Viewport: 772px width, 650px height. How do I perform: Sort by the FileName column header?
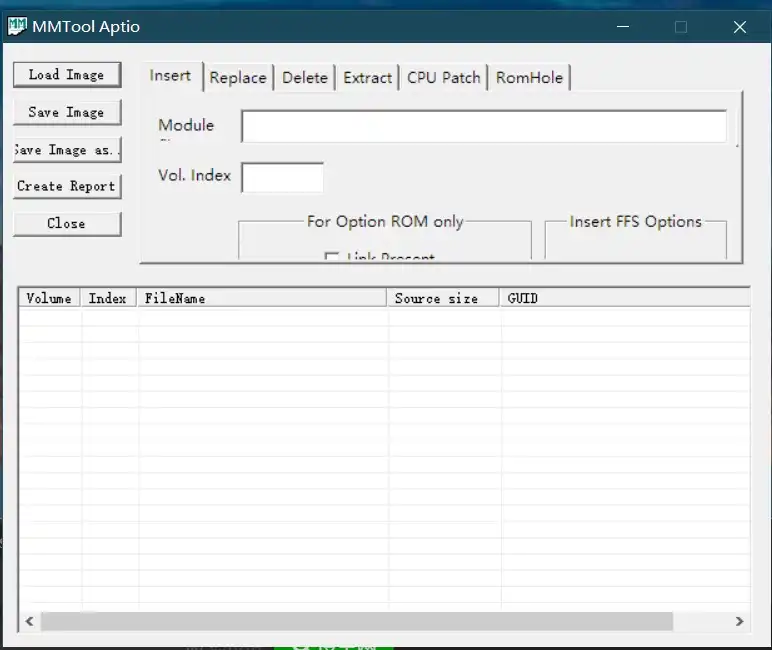click(x=262, y=298)
